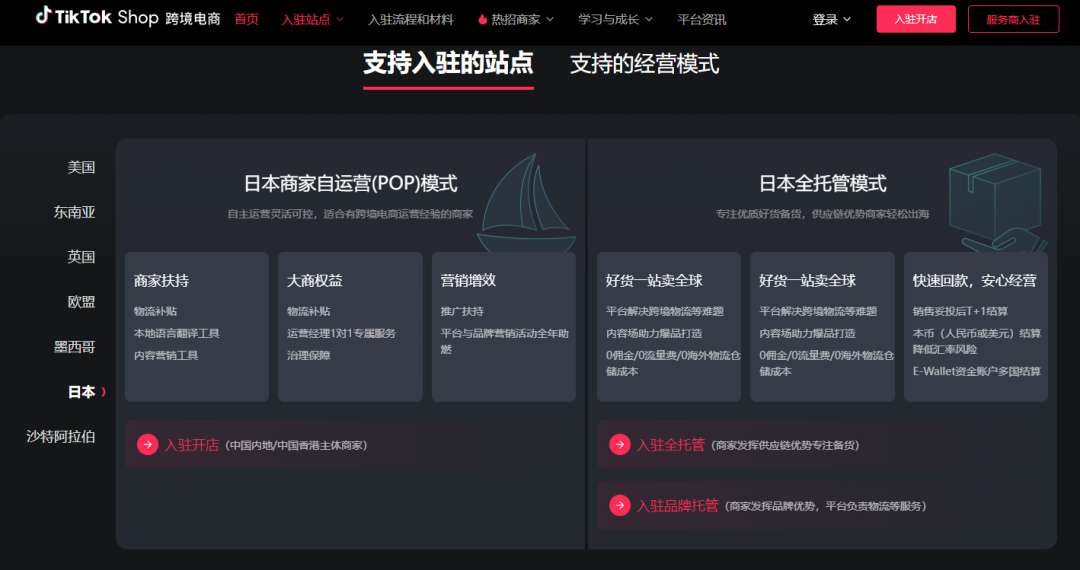
Task: Click the 服务商入驻 button
Action: (x=1013, y=19)
